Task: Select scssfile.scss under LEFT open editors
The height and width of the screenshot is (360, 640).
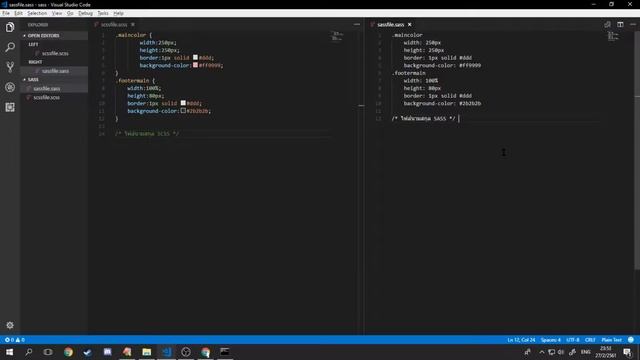Action: (55, 53)
